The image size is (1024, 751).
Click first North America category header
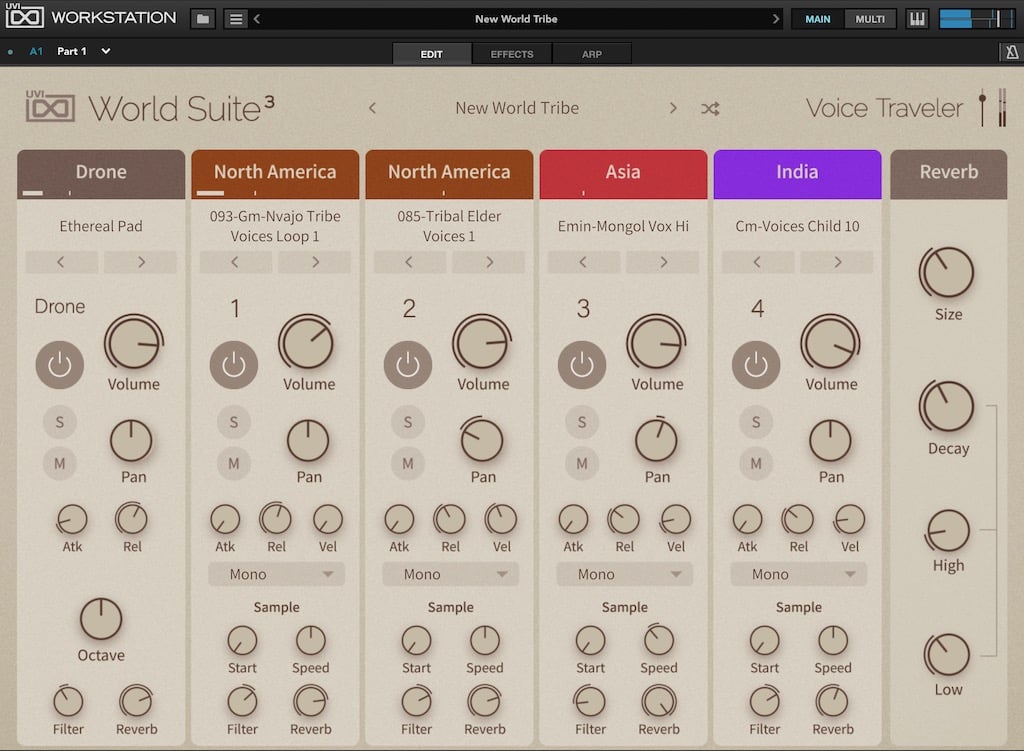pyautogui.click(x=276, y=174)
